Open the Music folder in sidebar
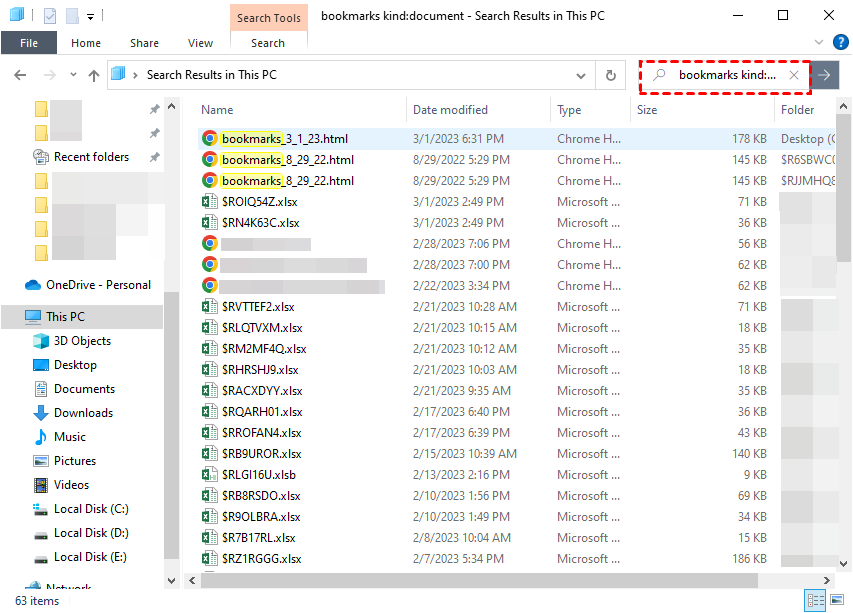This screenshot has height=613, width=853. pos(70,437)
